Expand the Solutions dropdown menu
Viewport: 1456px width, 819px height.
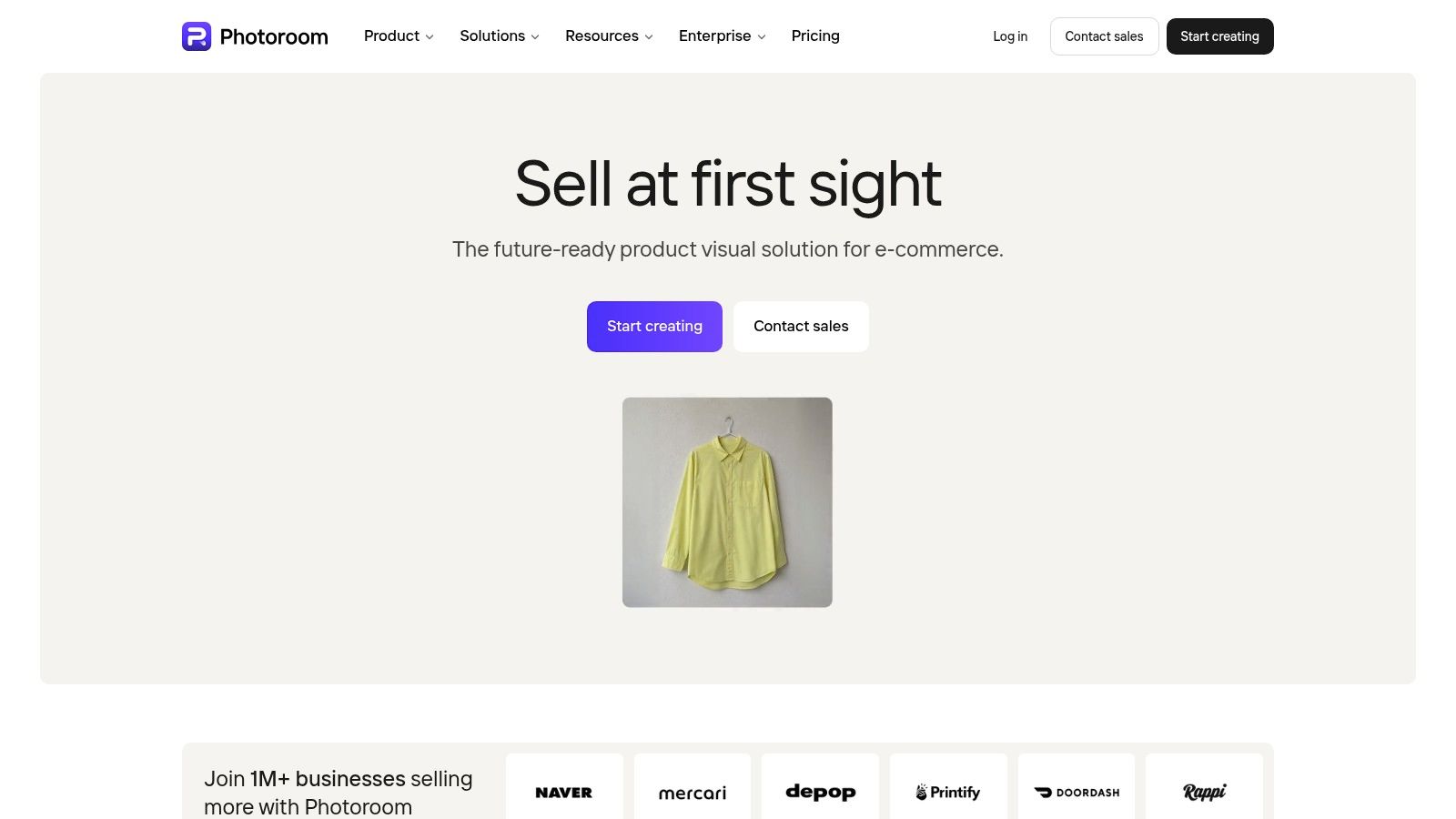(x=500, y=36)
